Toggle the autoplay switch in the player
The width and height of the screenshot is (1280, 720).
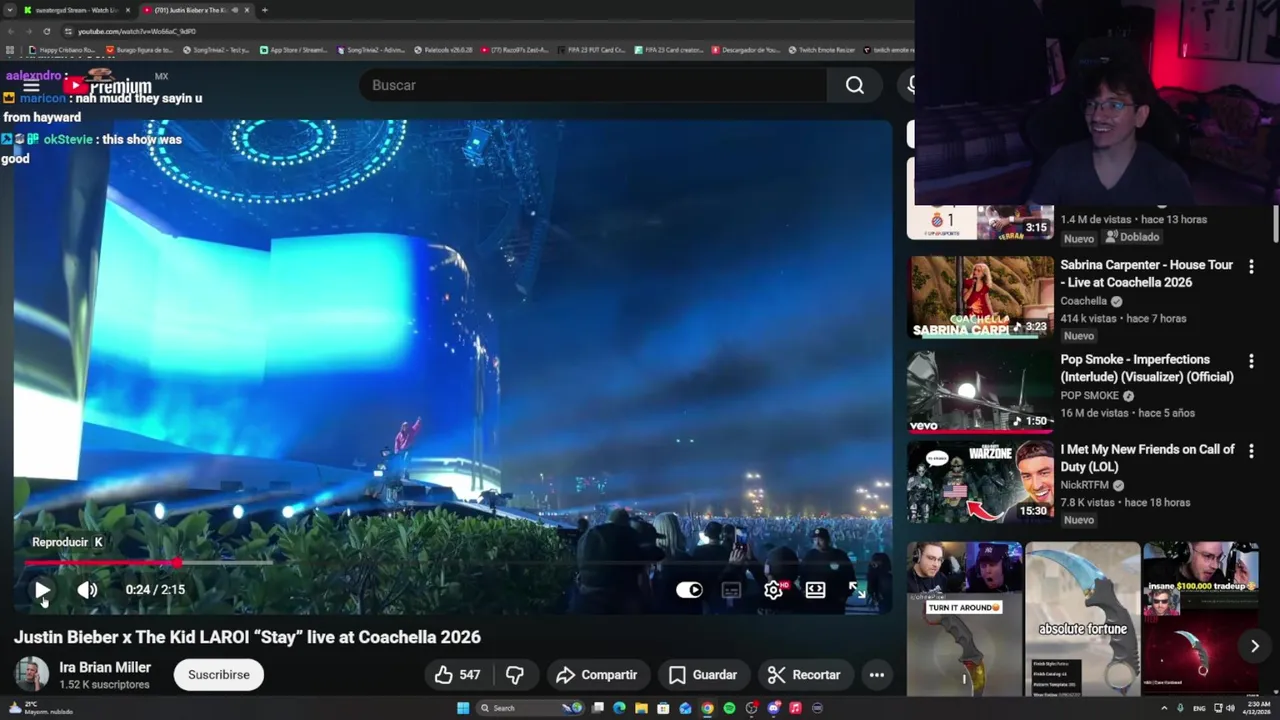[689, 590]
